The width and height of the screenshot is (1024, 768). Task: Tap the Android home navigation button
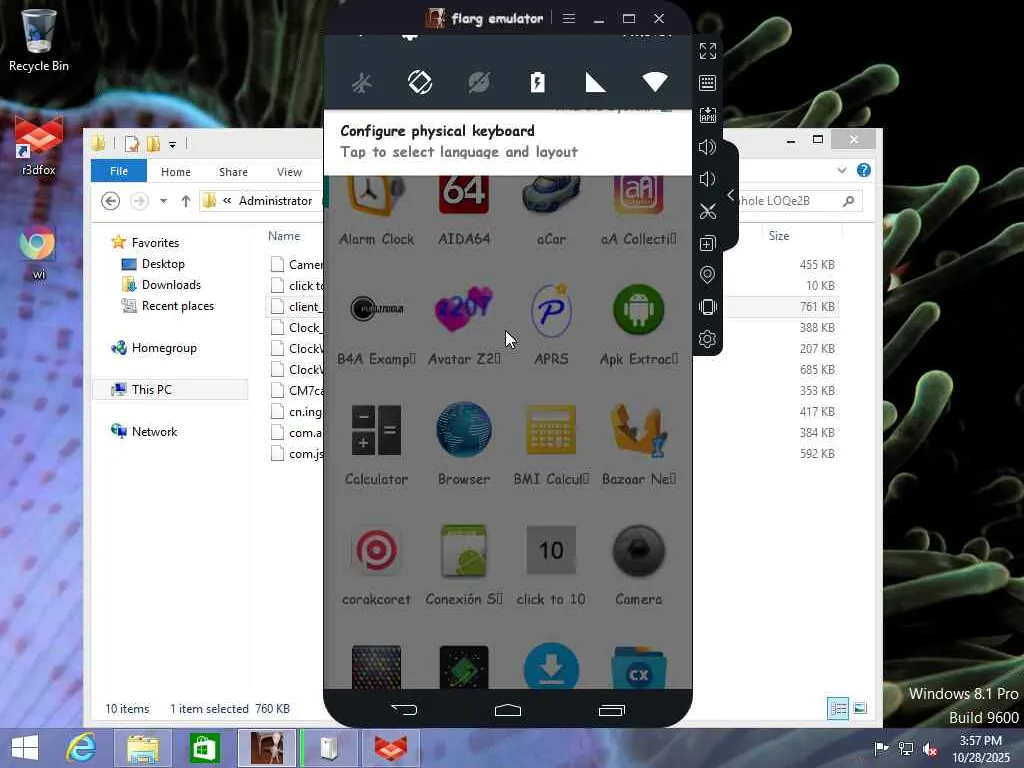(x=507, y=710)
